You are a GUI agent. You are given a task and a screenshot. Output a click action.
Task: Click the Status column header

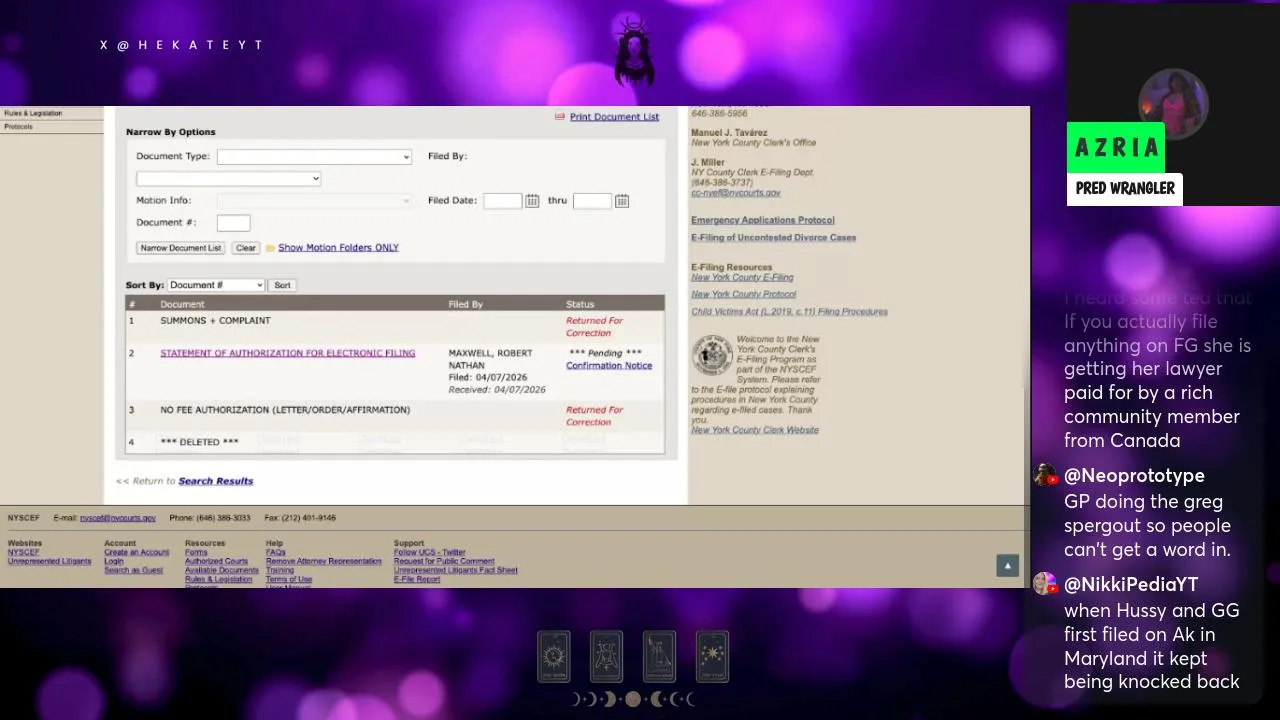[580, 304]
